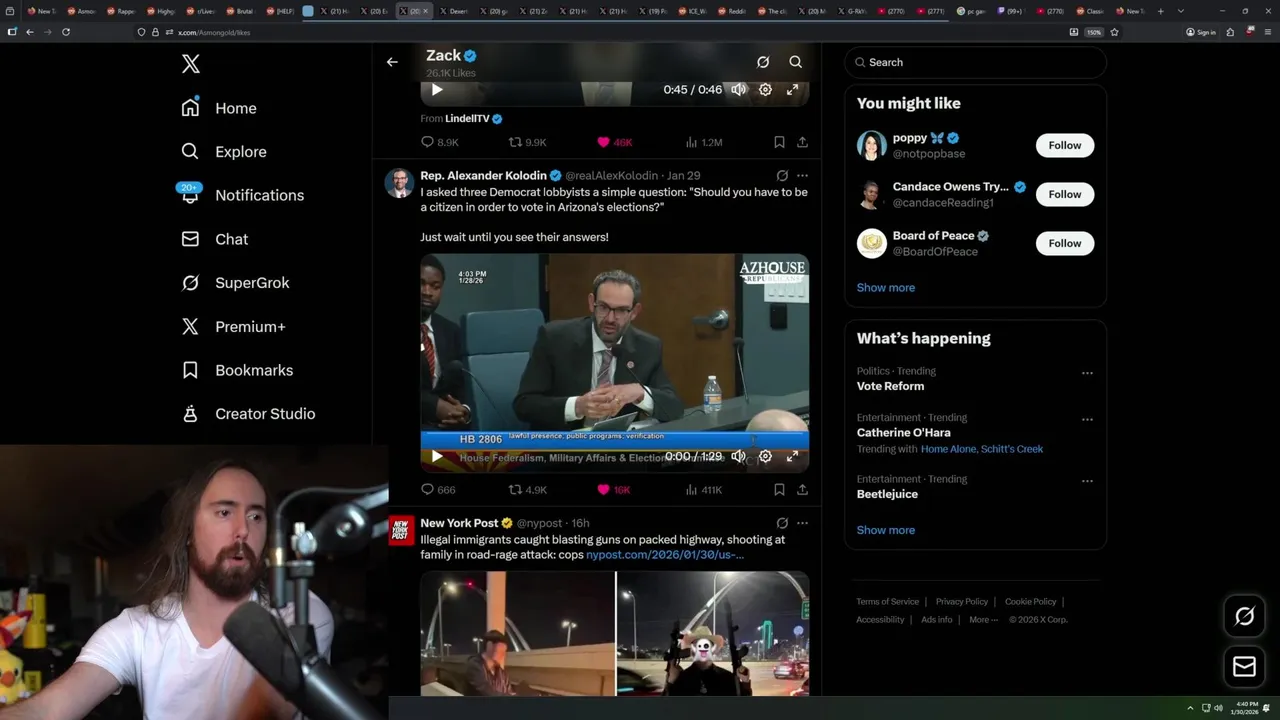Open the Home Alone trending link
Screen dimensions: 1280x720
coord(949,449)
